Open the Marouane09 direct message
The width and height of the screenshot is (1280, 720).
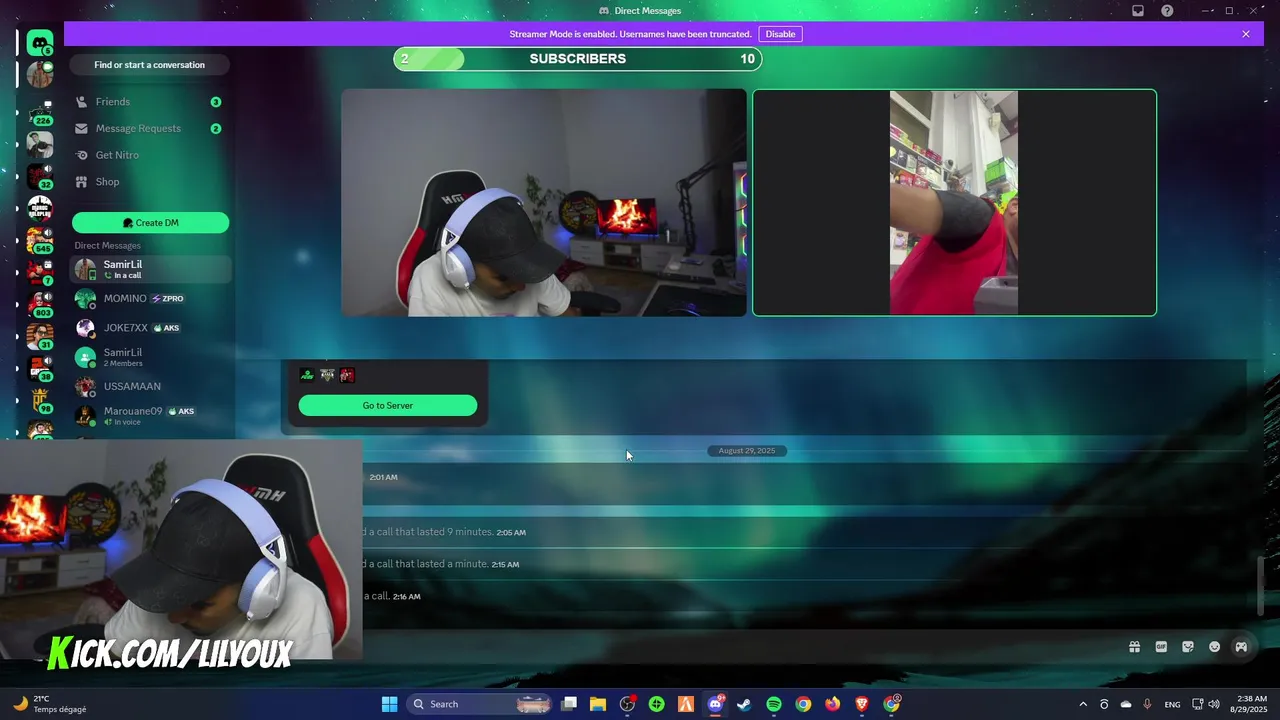coord(150,415)
